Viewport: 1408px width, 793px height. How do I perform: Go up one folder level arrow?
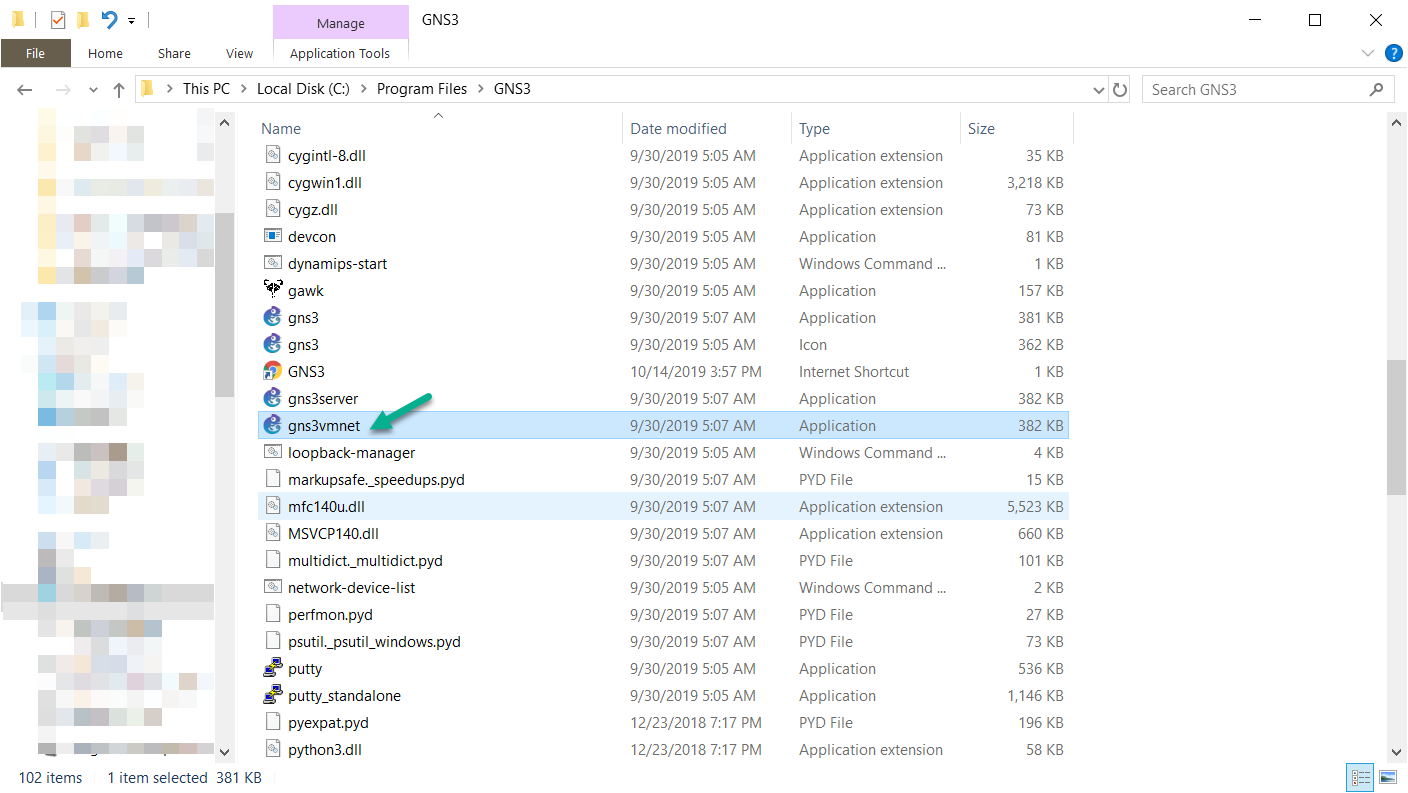pos(119,89)
